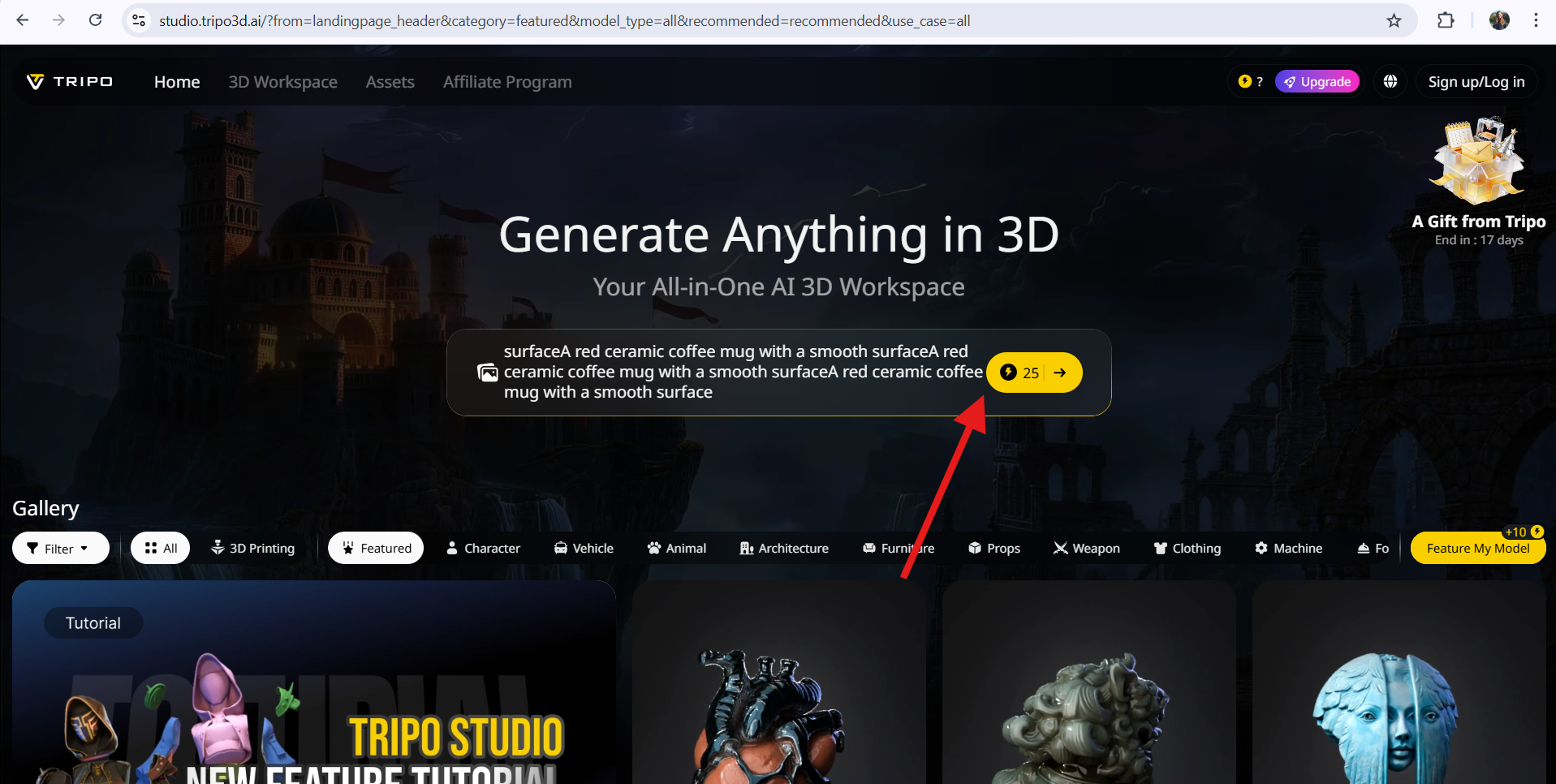Filter gallery by Weapon
The image size is (1556, 784).
(x=1086, y=548)
